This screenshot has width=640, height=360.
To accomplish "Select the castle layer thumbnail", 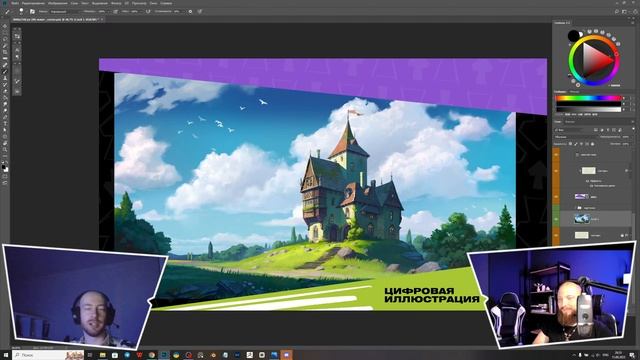I will (582, 219).
